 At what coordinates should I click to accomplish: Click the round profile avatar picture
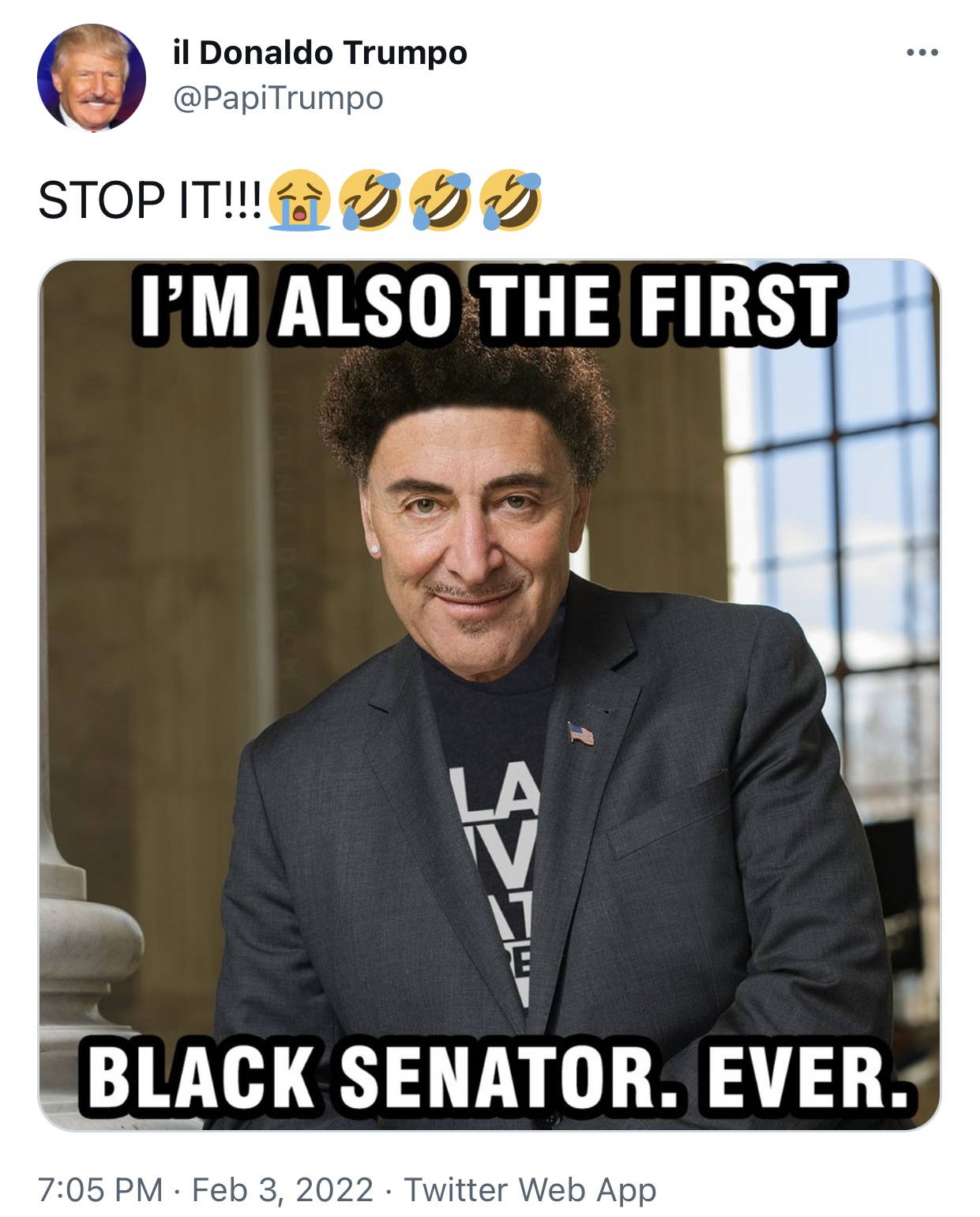point(91,77)
